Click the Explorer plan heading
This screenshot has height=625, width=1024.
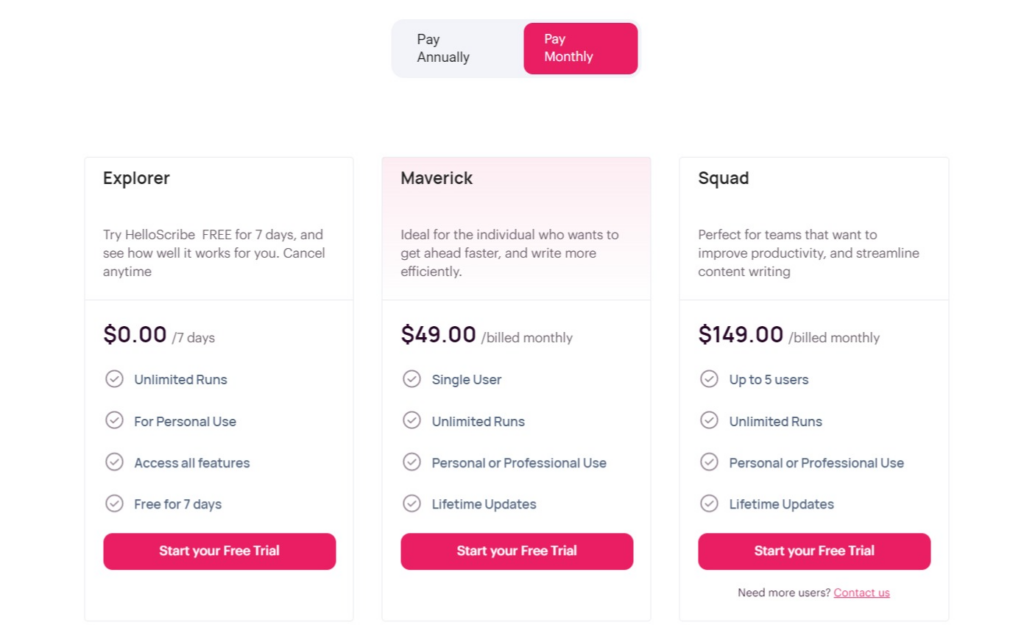click(136, 178)
